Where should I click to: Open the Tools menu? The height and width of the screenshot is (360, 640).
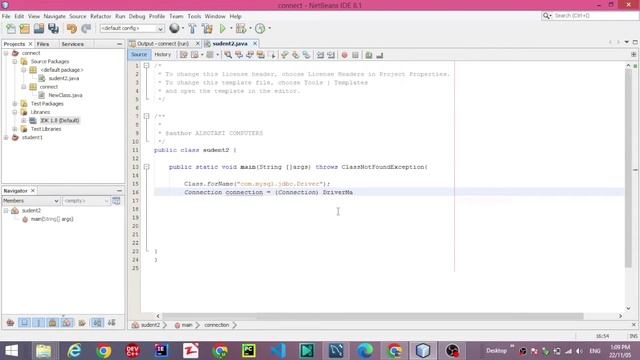tap(194, 16)
